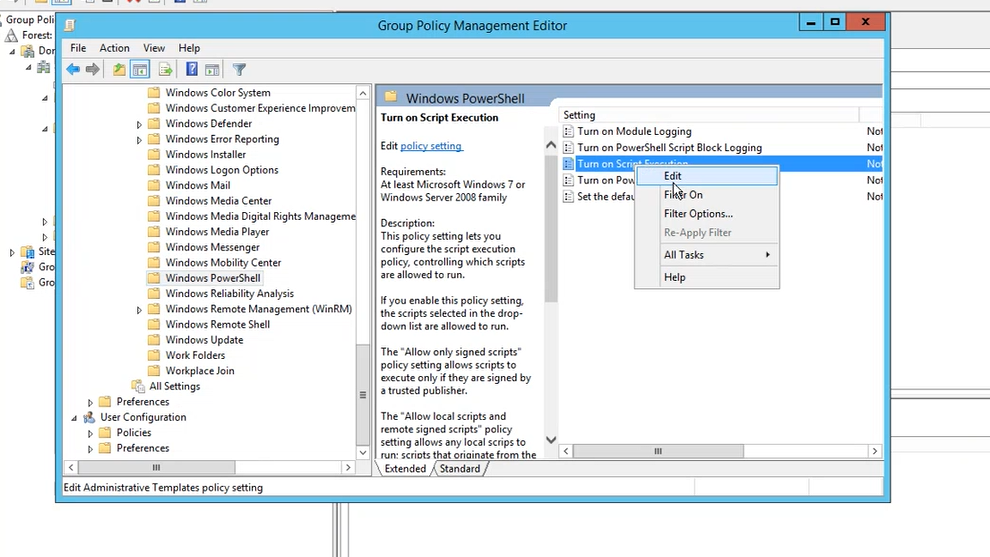
Task: Switch to the Standard tab
Action: [460, 469]
